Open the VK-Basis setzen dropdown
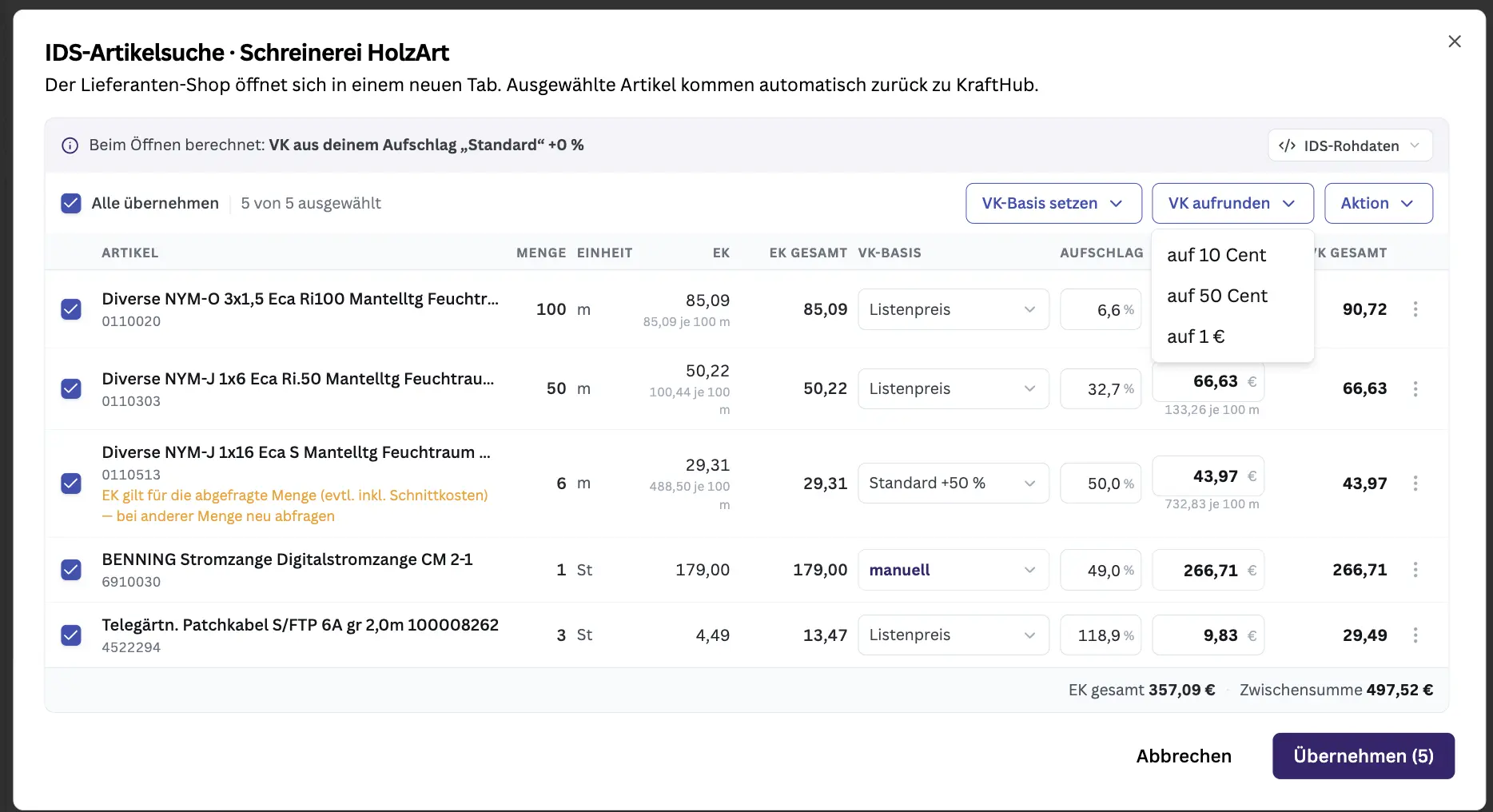 [1053, 203]
